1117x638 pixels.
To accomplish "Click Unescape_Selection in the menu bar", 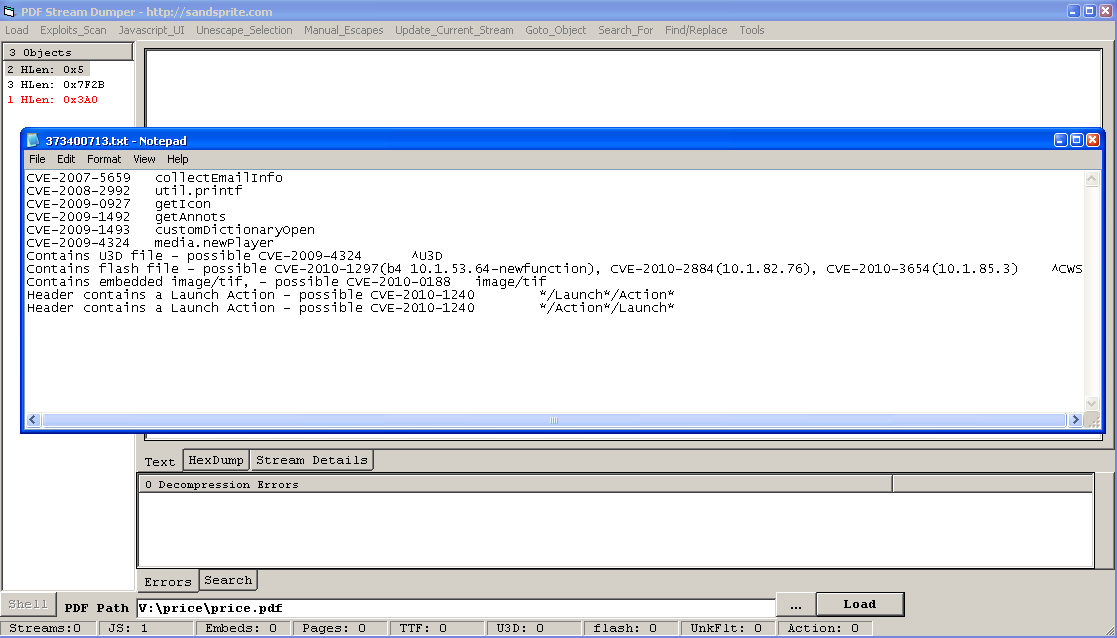I will [244, 30].
